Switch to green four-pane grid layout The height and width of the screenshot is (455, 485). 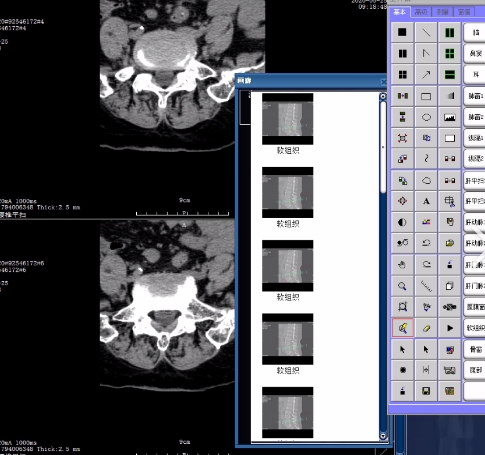(x=450, y=53)
